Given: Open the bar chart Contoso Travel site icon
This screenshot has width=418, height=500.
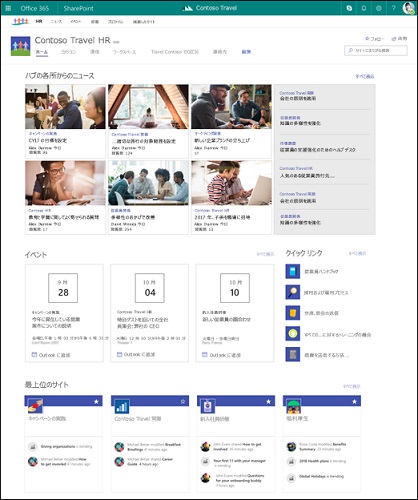Looking at the screenshot, I should (122, 406).
